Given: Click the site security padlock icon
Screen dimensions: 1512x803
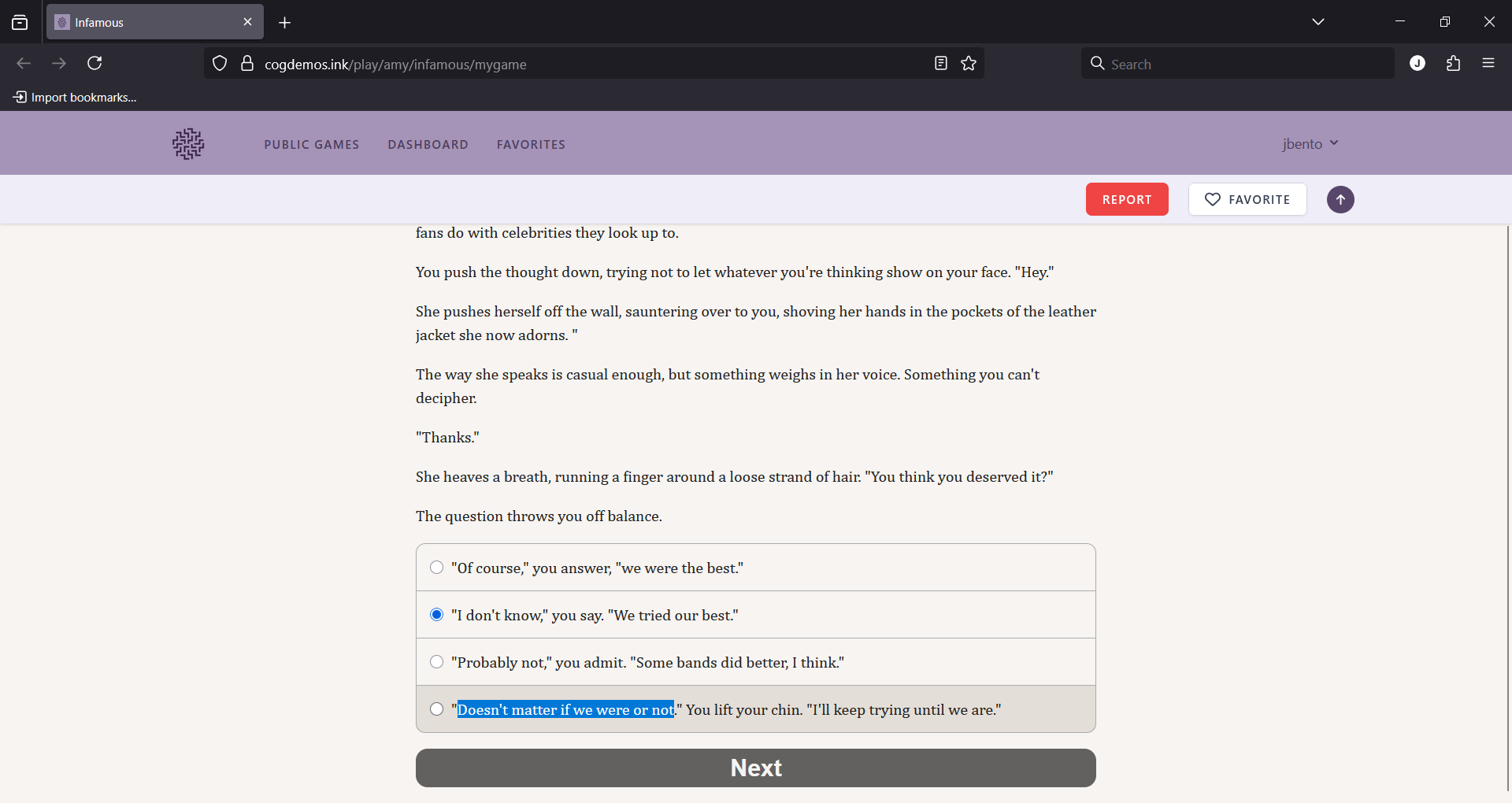Looking at the screenshot, I should (x=247, y=63).
